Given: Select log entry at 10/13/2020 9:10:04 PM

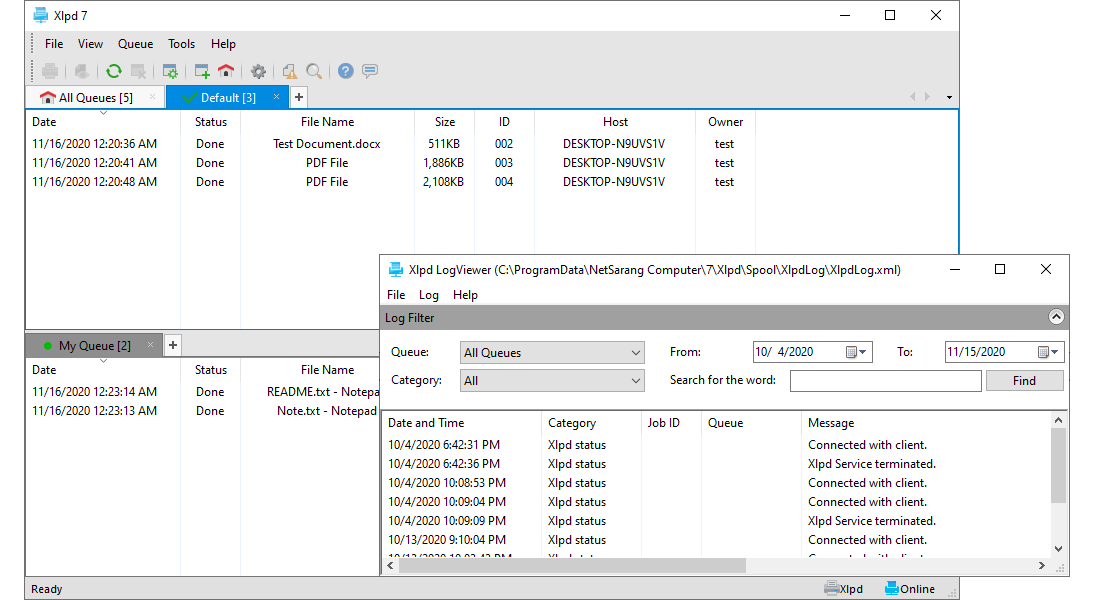Looking at the screenshot, I should pos(717,540).
